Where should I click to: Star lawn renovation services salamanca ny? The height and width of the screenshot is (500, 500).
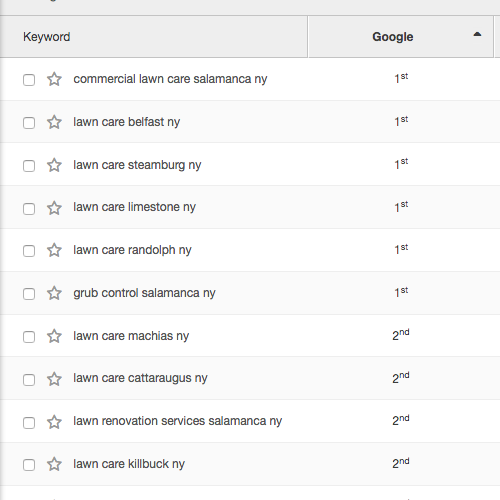pos(54,422)
